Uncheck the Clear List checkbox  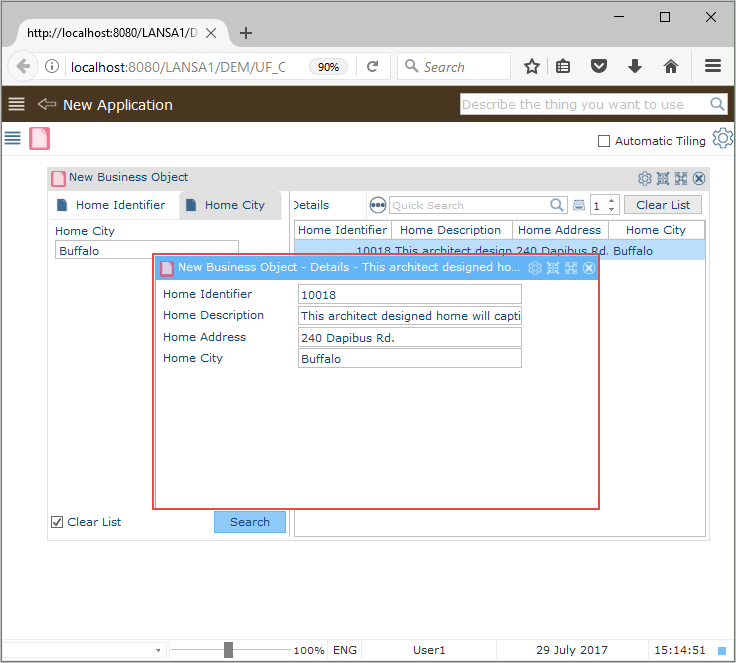57,522
